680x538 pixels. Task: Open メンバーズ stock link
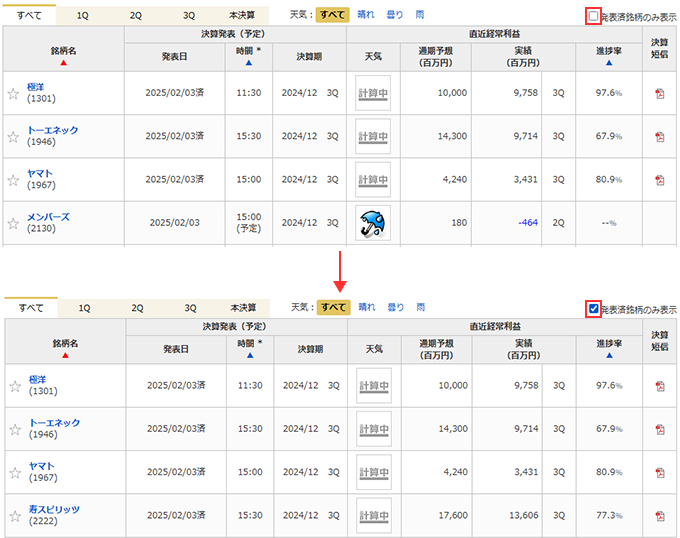[48, 217]
